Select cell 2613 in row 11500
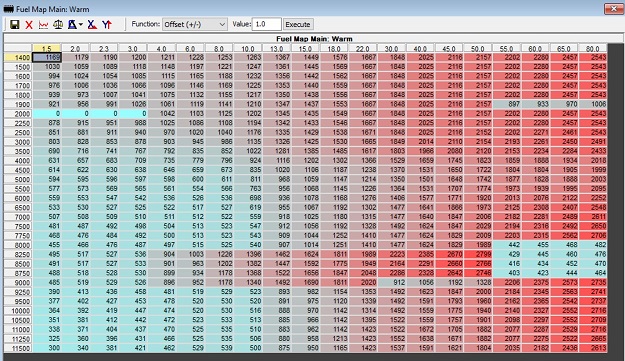This screenshot has height=361, width=625. click(592, 348)
